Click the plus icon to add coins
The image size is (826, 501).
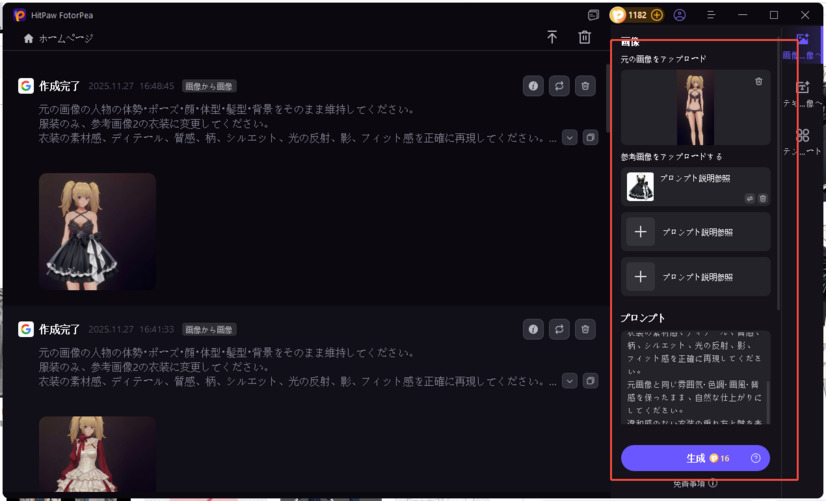656,15
